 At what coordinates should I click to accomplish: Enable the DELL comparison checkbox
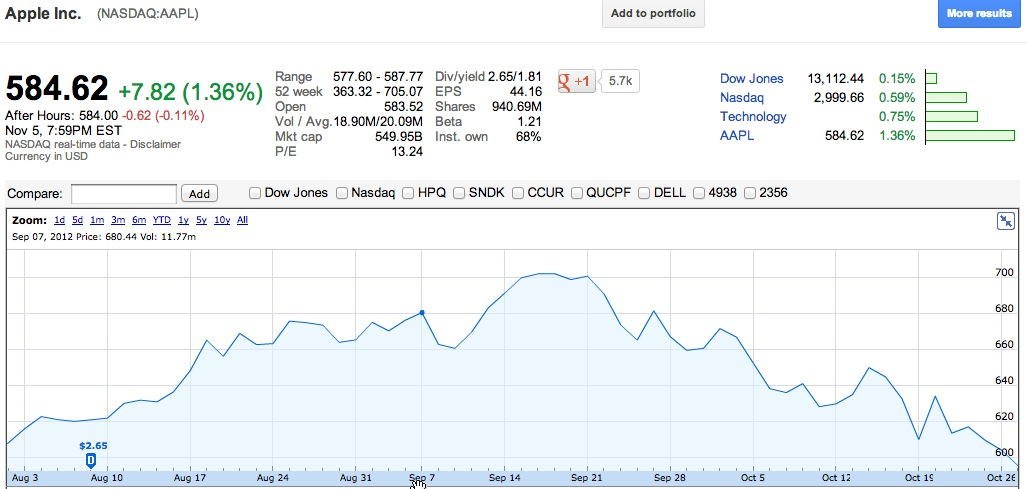(644, 193)
